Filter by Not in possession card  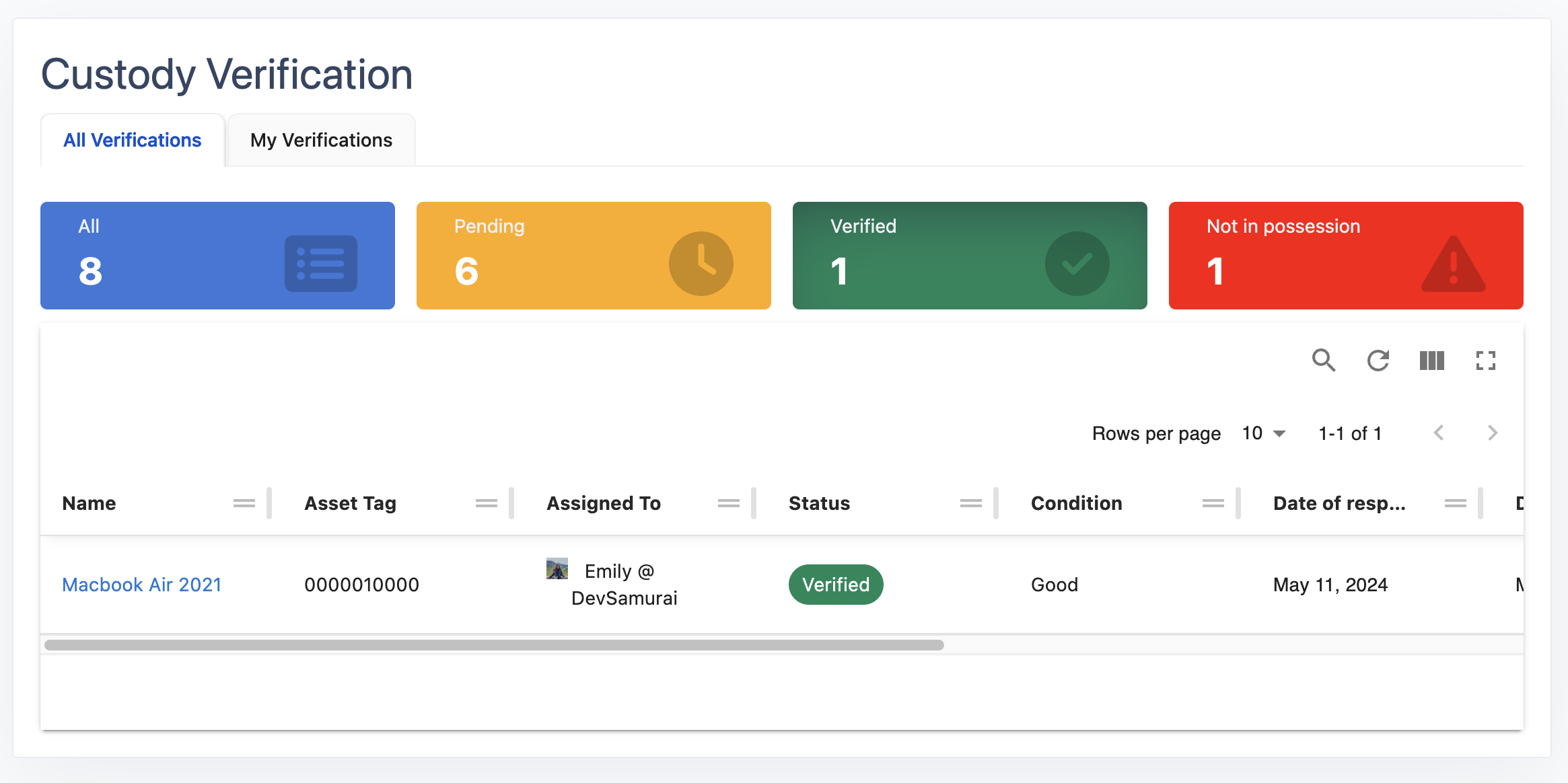(1346, 256)
